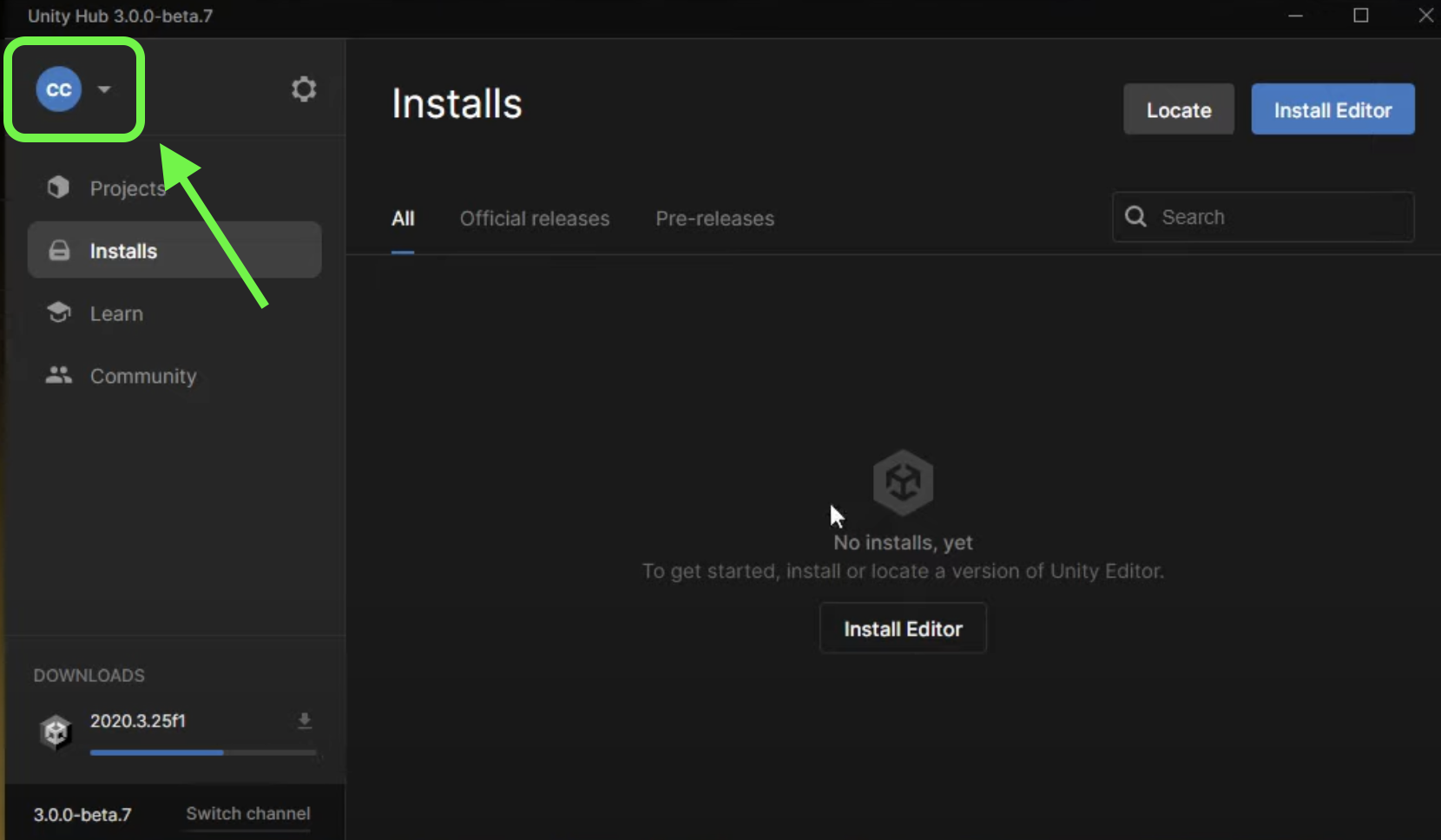Click the Switch channel link
This screenshot has width=1441, height=840.
click(x=248, y=814)
